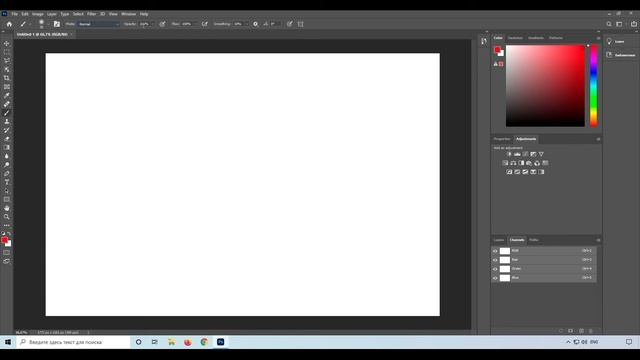Screen dimensions: 640x360
Task: Select the Lasso tool
Action: coord(7,60)
